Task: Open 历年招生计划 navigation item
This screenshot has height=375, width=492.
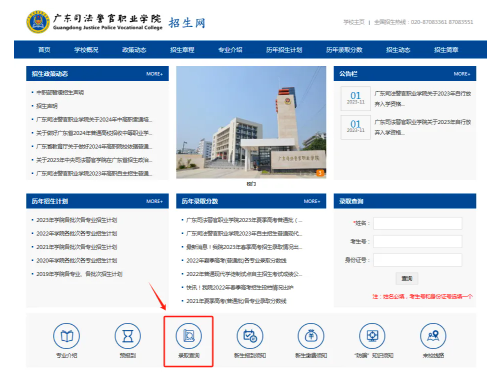Action: [284, 50]
